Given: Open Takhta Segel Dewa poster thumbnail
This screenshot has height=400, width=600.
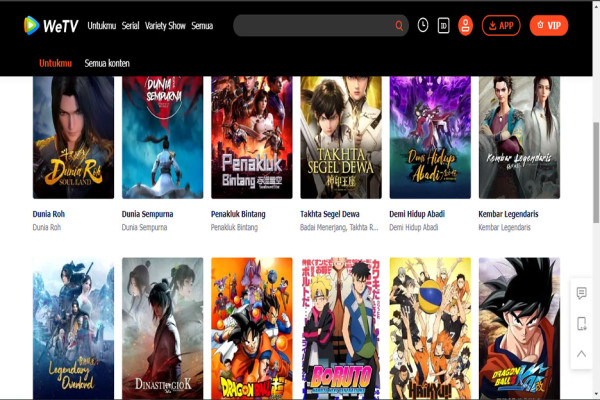Looking at the screenshot, I should (x=341, y=137).
